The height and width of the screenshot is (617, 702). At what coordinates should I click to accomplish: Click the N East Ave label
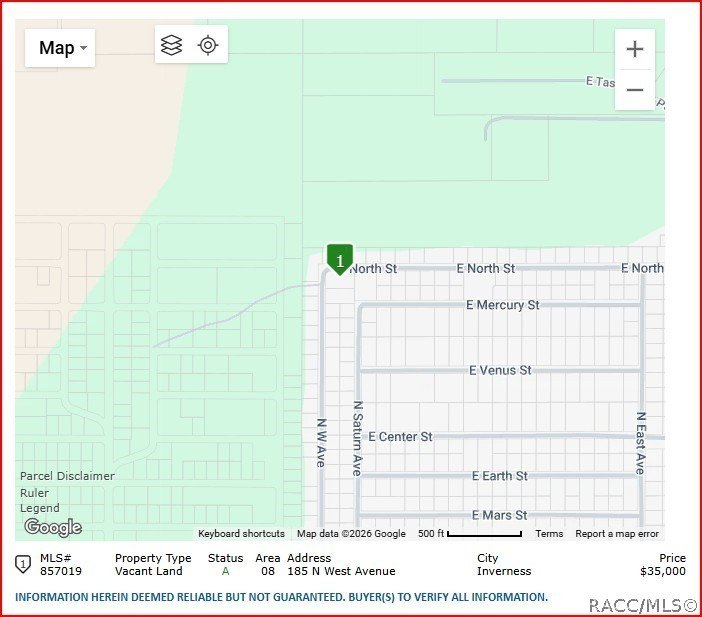point(641,443)
